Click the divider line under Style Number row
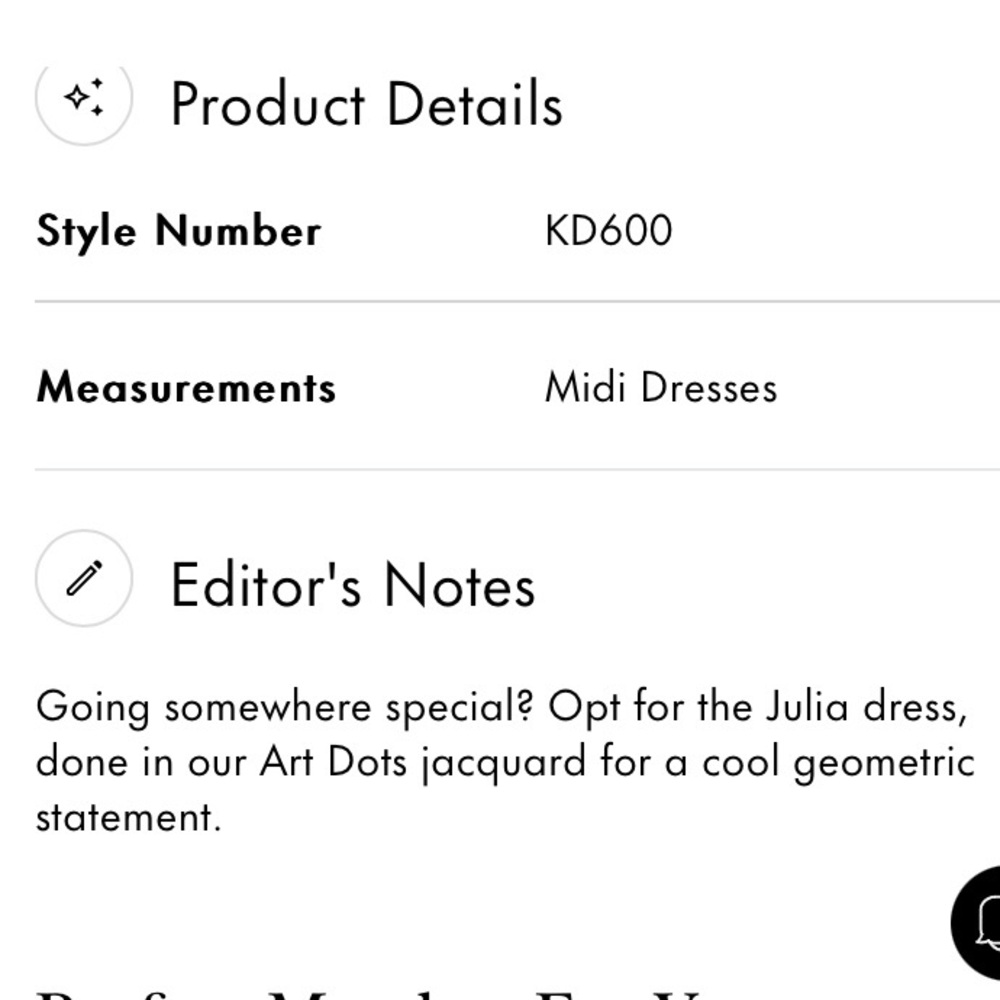 pyautogui.click(x=517, y=300)
